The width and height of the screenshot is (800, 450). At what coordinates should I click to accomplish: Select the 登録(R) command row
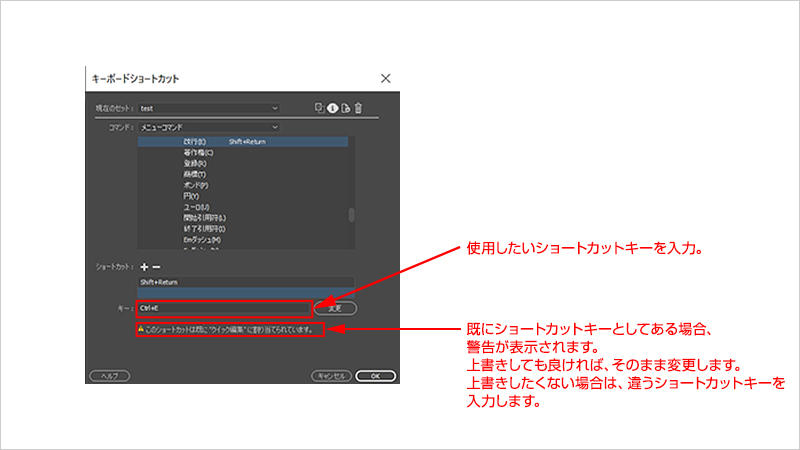(243, 163)
